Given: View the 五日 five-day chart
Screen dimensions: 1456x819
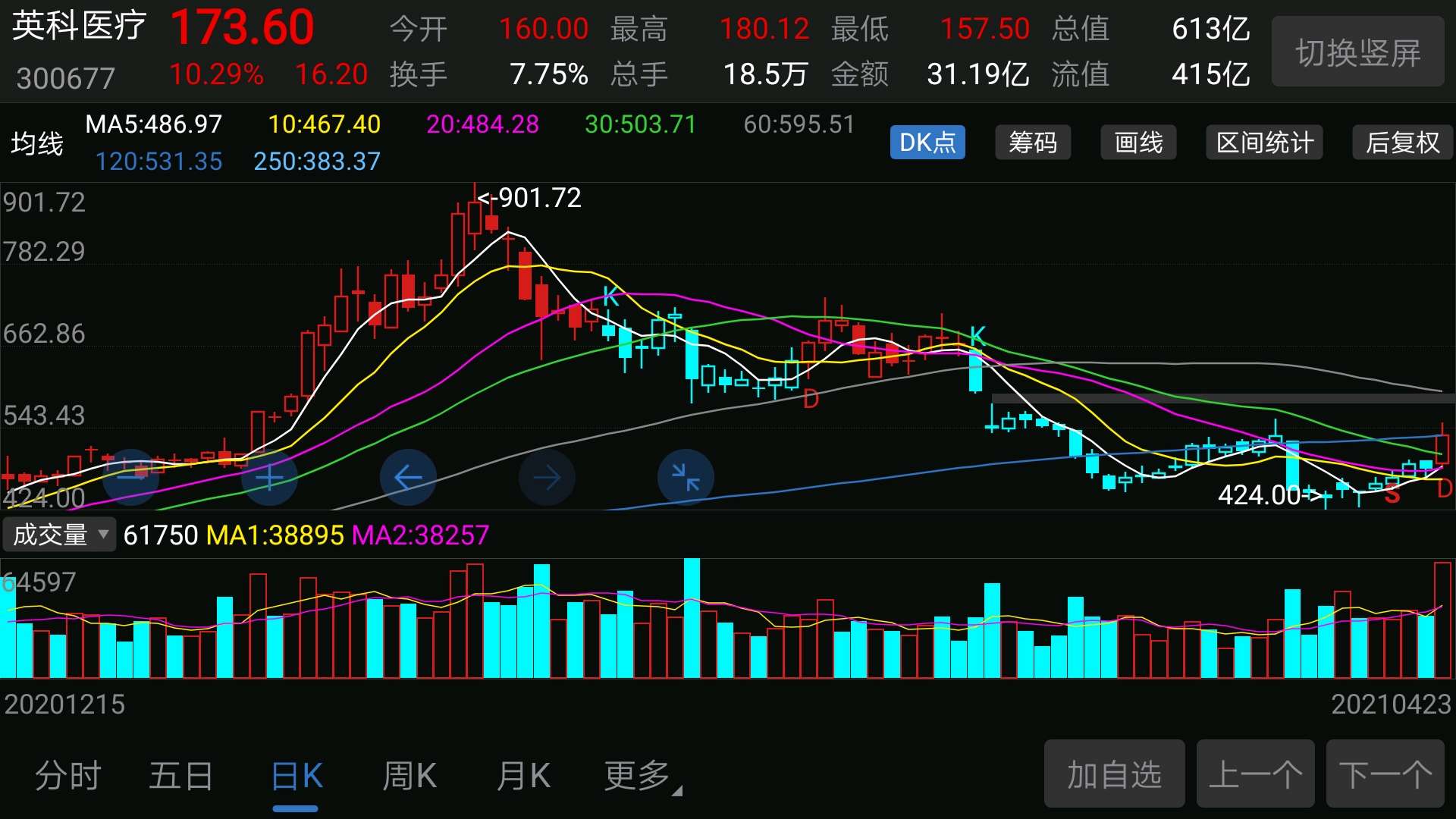Looking at the screenshot, I should (182, 774).
